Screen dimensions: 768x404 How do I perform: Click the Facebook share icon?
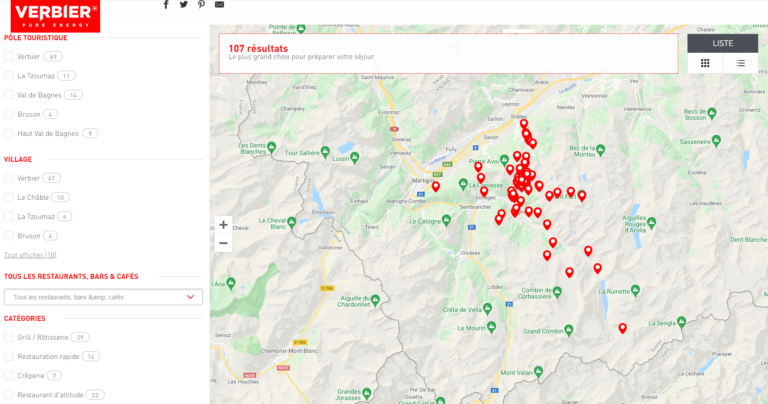pos(166,5)
